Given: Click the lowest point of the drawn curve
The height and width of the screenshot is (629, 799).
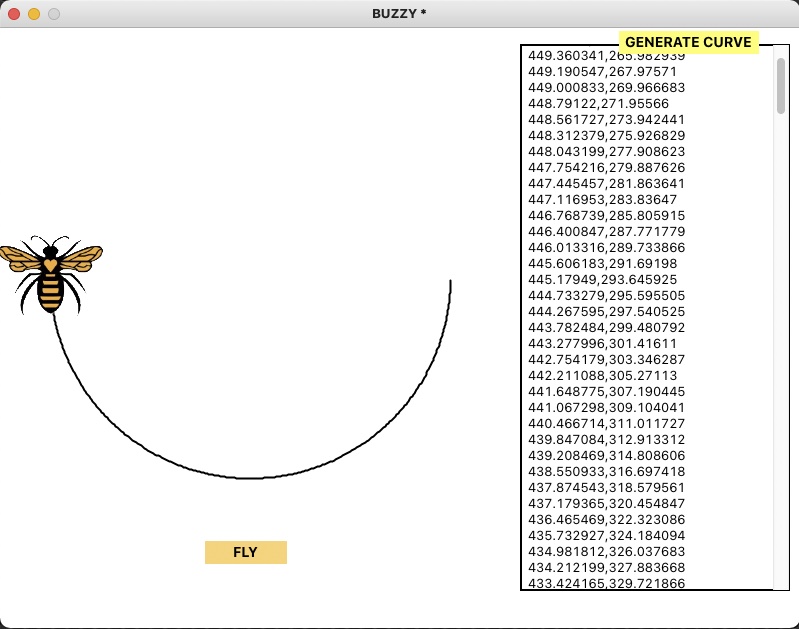Looking at the screenshot, I should (250, 478).
